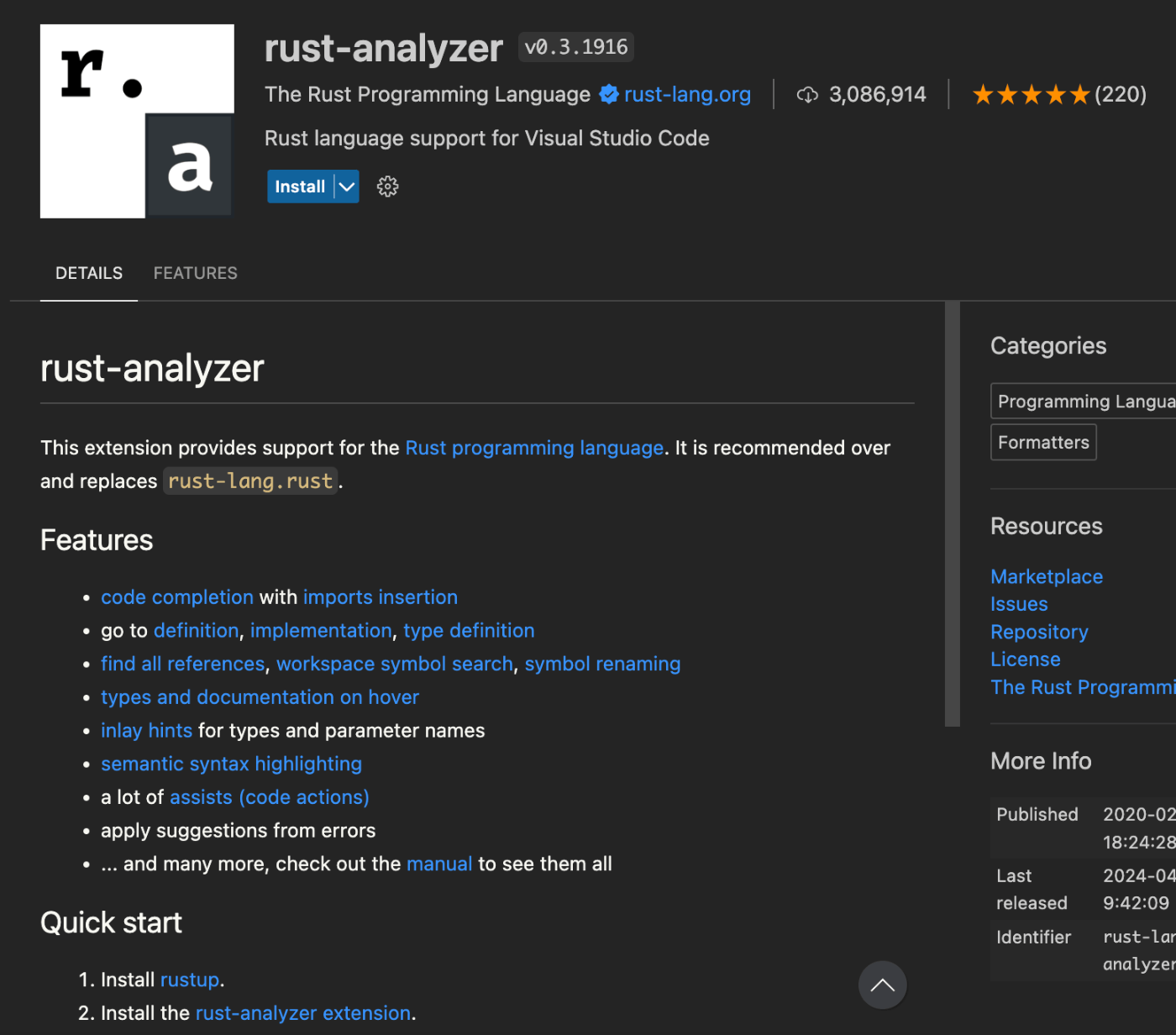Open the type definition link
1176x1035 pixels.
pos(469,631)
